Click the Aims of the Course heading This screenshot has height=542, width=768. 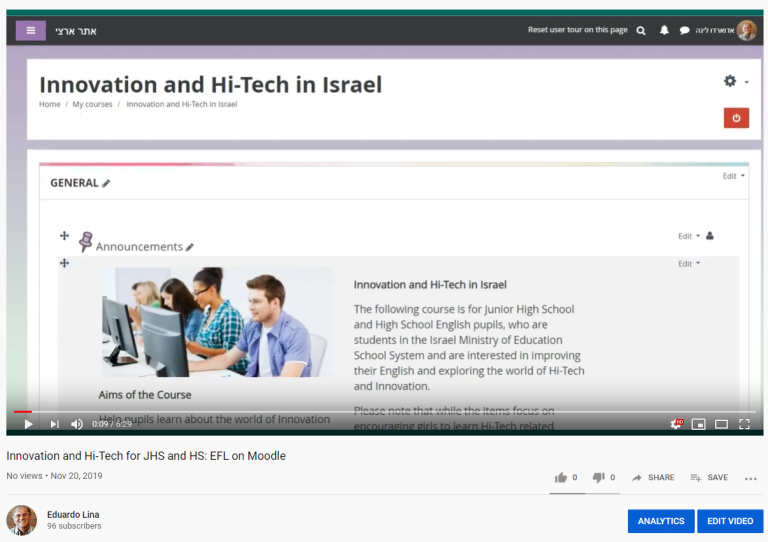coord(145,395)
